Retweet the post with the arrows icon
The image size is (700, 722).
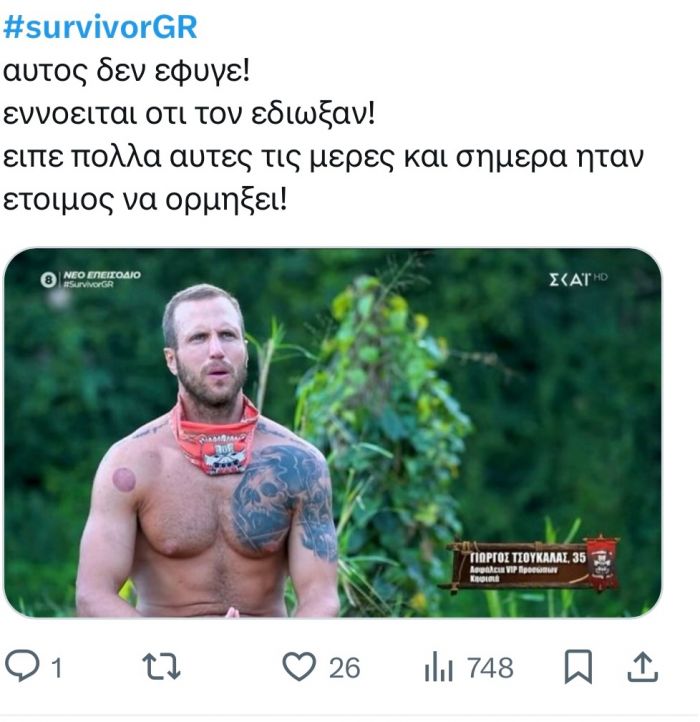click(x=161, y=666)
